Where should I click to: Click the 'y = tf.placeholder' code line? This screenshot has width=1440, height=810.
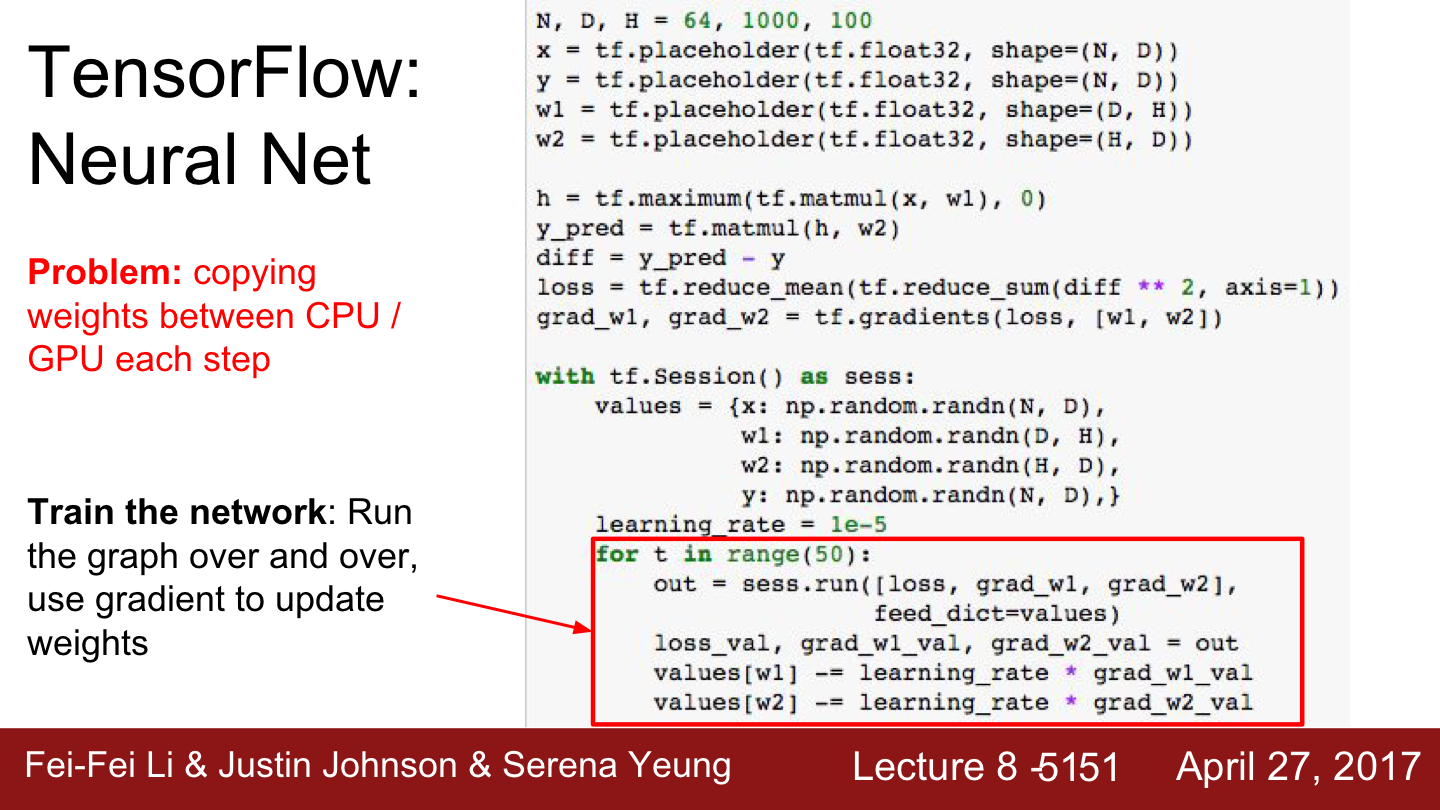[x=857, y=80]
